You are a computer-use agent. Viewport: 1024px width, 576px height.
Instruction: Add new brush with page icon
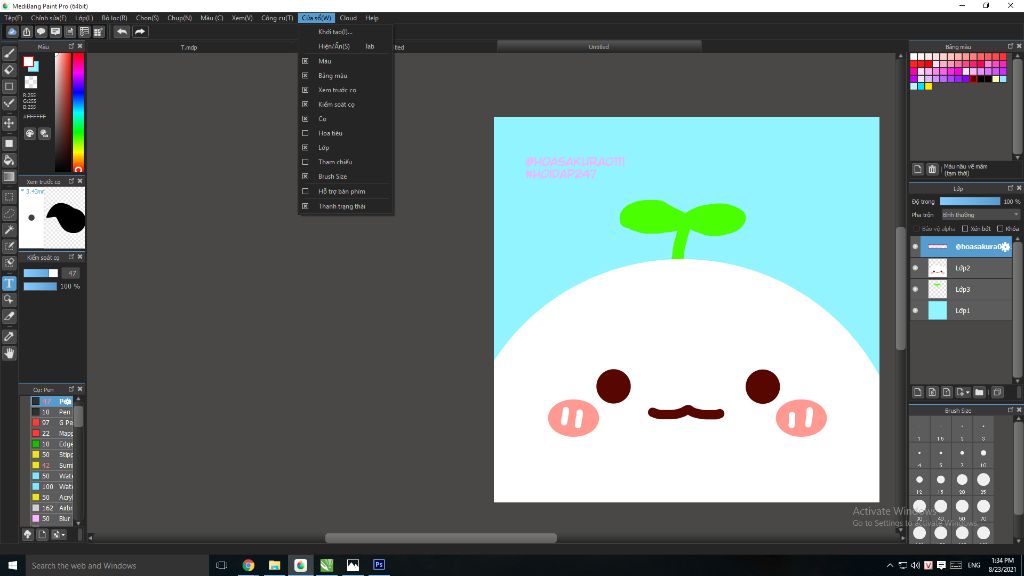42,534
